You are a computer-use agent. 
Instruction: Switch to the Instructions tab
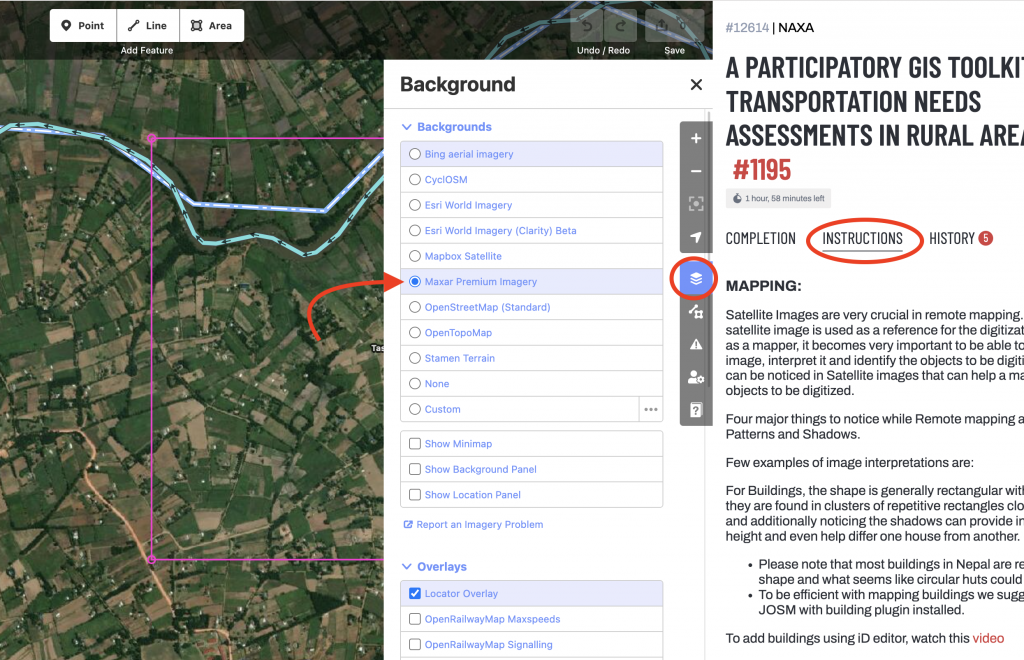864,238
